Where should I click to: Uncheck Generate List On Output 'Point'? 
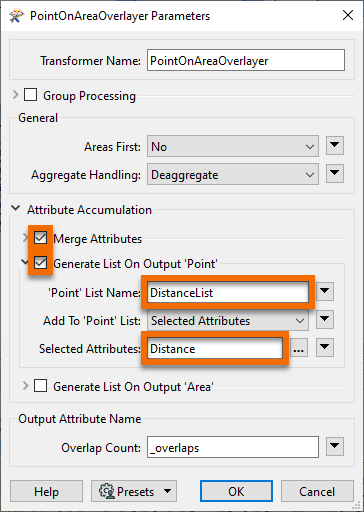(x=40, y=263)
